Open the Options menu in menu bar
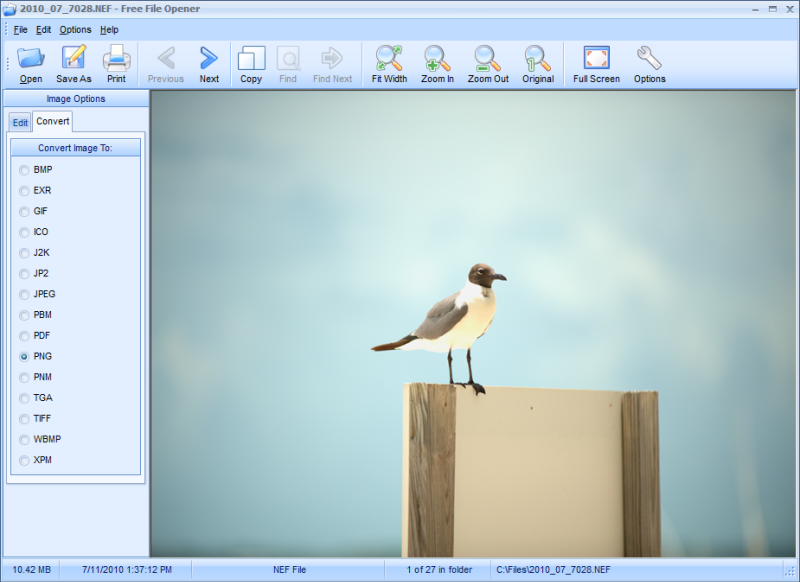 (75, 30)
